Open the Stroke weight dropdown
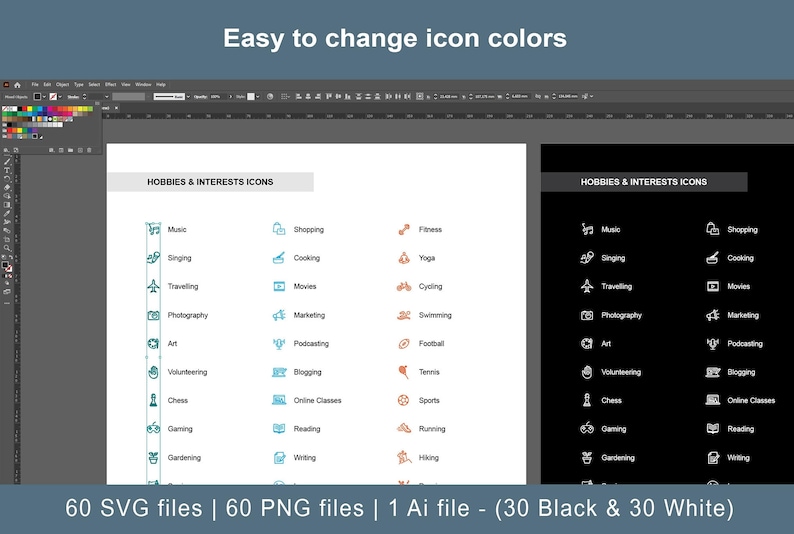 coord(107,97)
